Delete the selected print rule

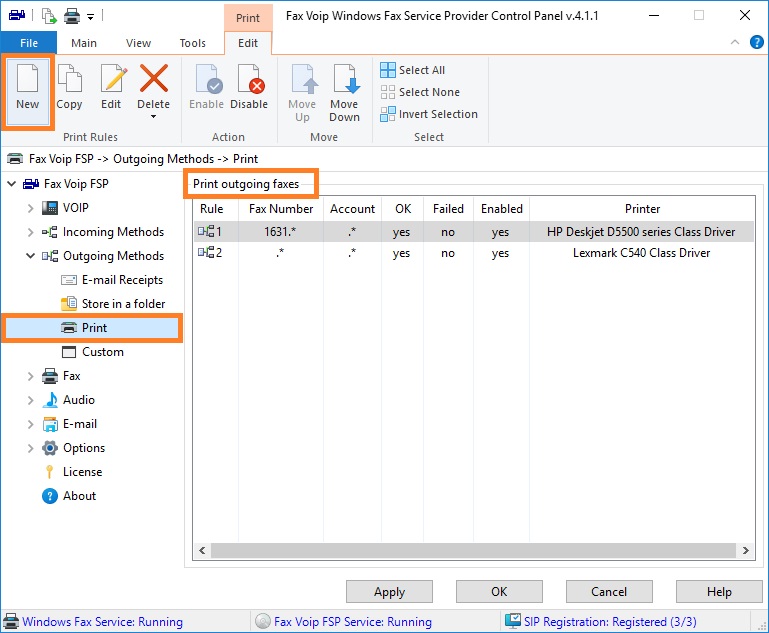(x=154, y=85)
